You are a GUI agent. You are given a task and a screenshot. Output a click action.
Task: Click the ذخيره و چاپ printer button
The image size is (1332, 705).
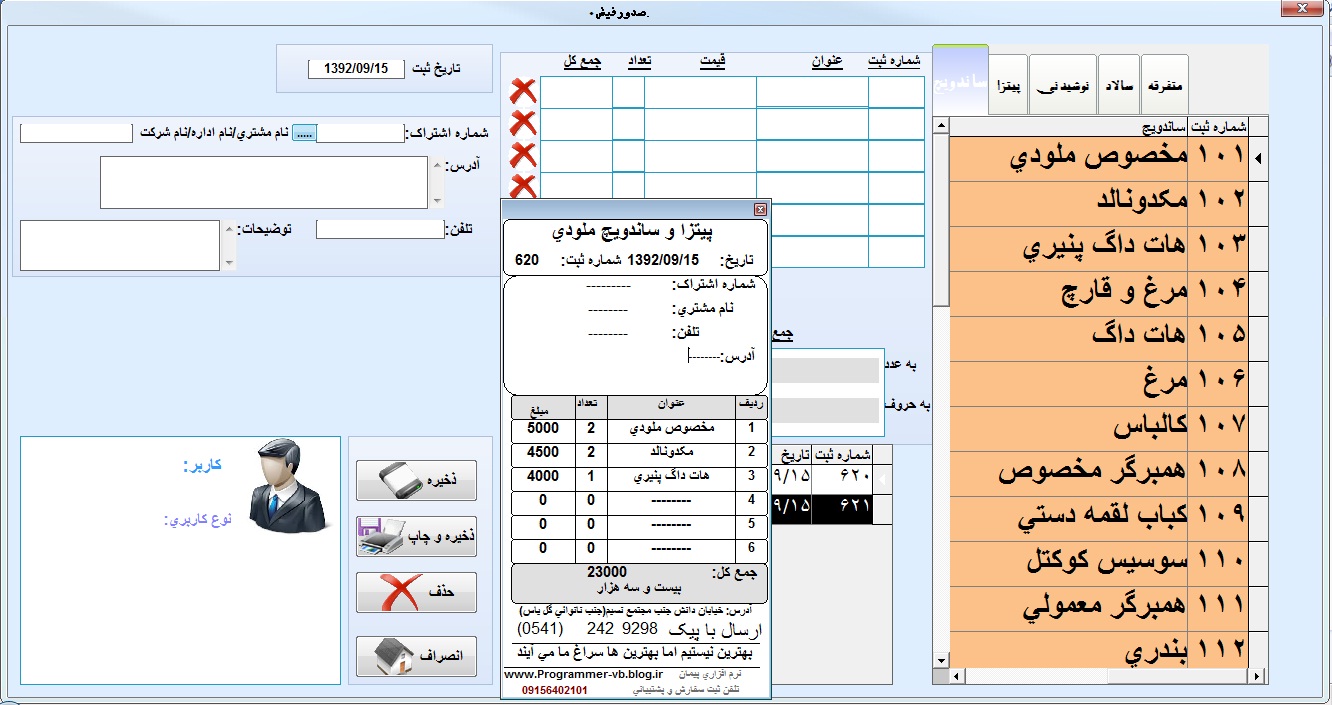[x=416, y=537]
